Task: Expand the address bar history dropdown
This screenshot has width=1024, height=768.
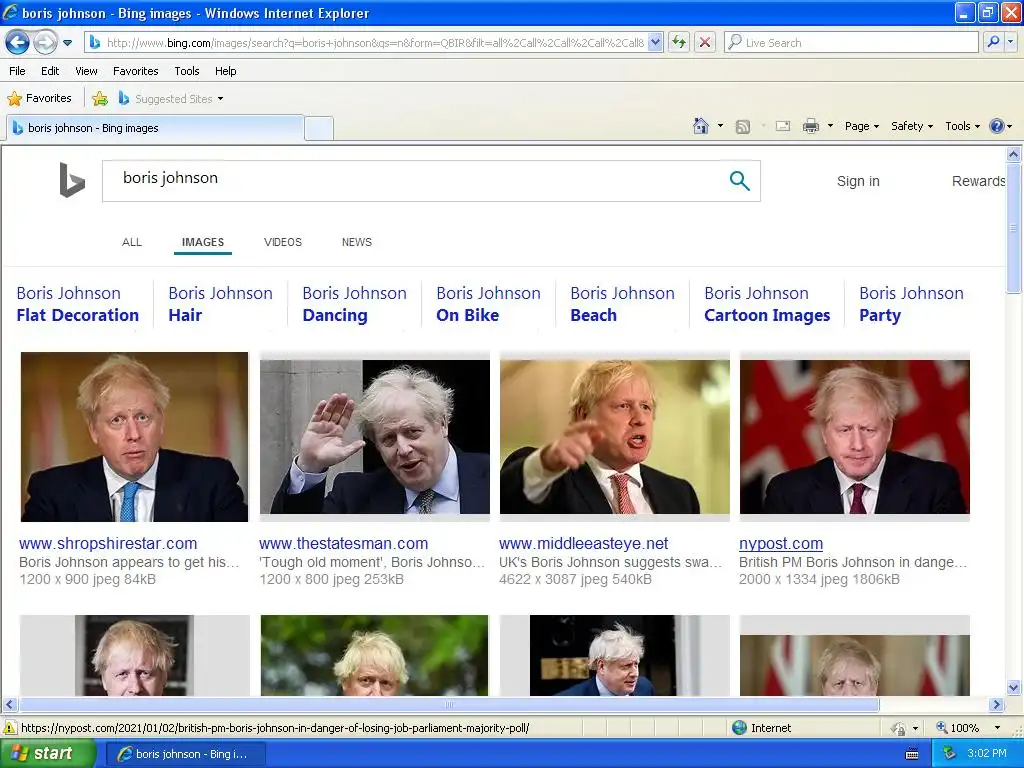Action: (x=656, y=43)
